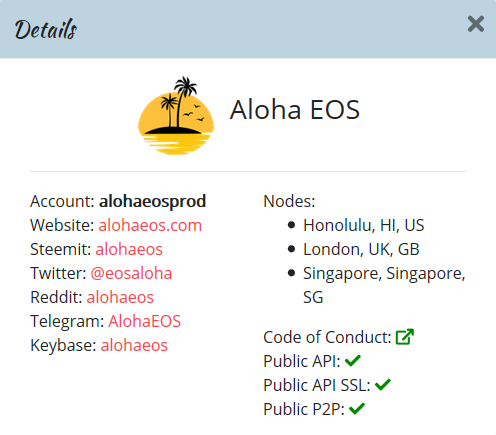Click the Public API SSL green checkmark

coord(383,385)
